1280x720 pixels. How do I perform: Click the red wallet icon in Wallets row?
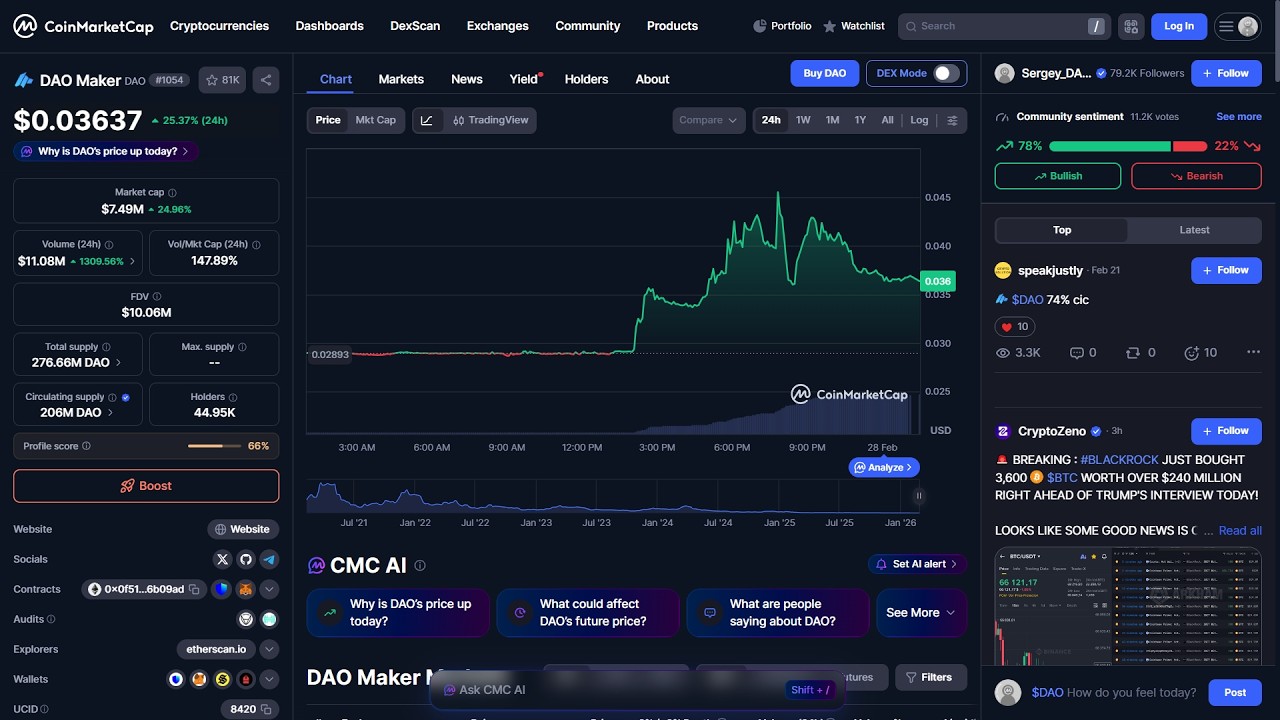pyautogui.click(x=246, y=679)
